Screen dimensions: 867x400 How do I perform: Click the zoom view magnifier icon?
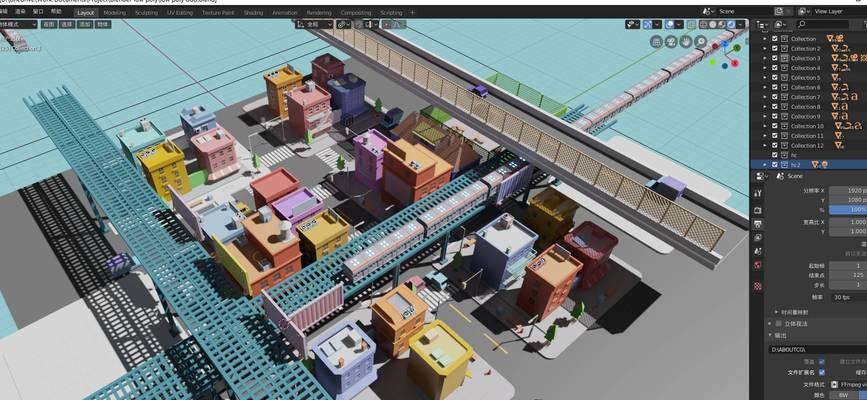(x=701, y=41)
